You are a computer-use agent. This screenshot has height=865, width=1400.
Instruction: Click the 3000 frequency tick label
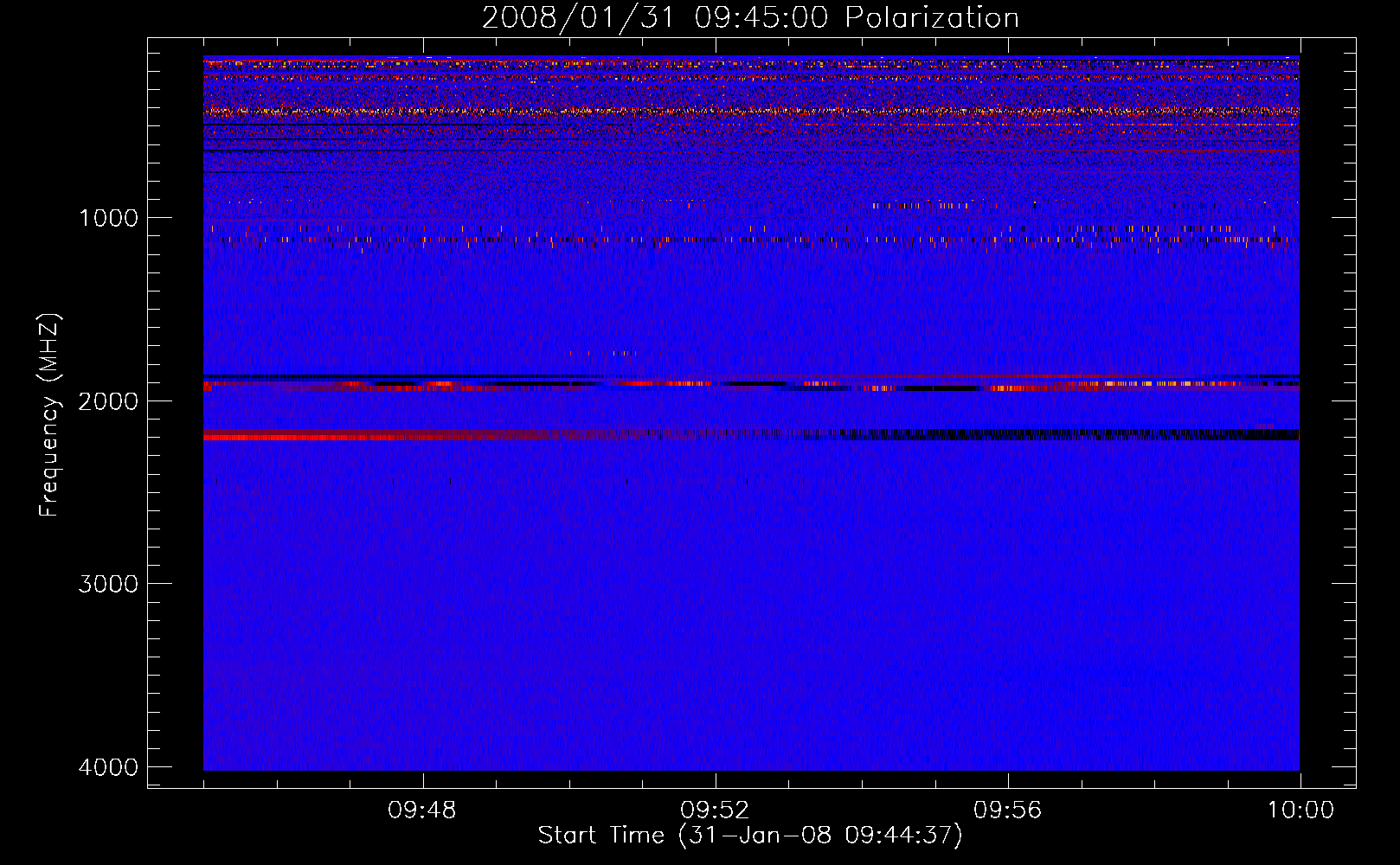tap(108, 584)
